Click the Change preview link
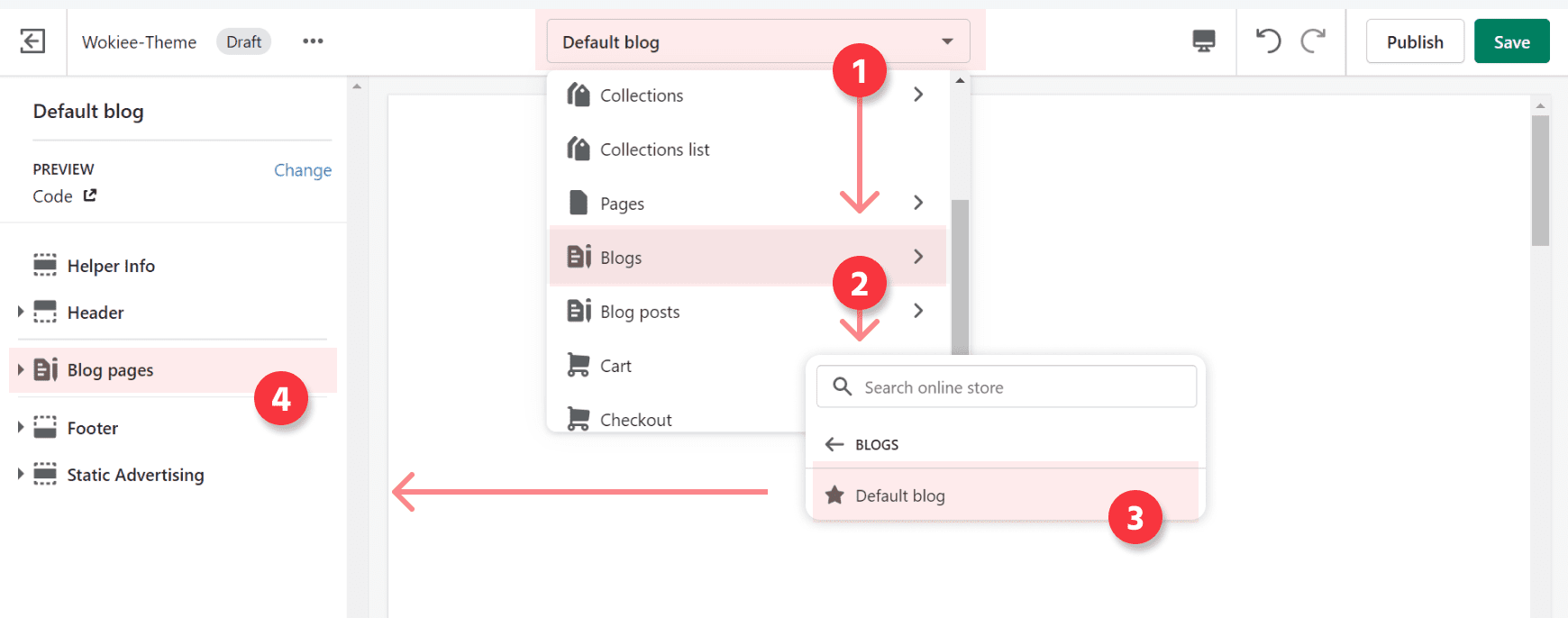 click(303, 170)
